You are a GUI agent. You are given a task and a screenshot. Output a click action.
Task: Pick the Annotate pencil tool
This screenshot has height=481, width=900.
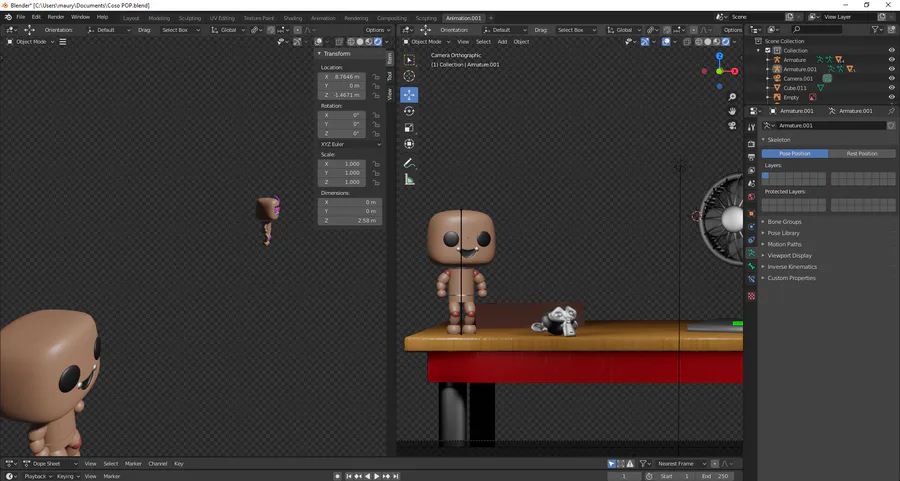[409, 164]
